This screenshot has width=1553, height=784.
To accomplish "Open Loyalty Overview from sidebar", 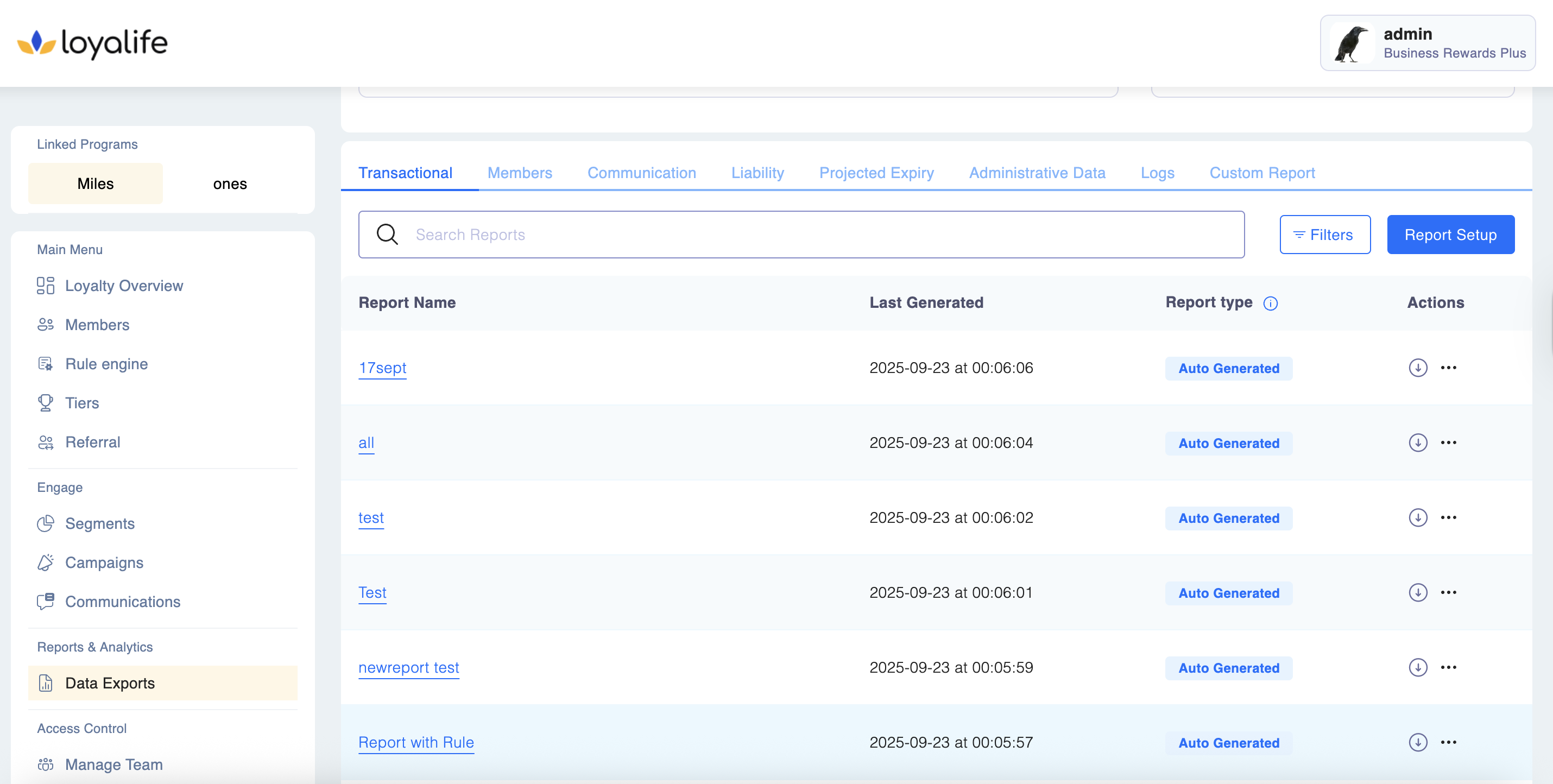I will pos(124,286).
